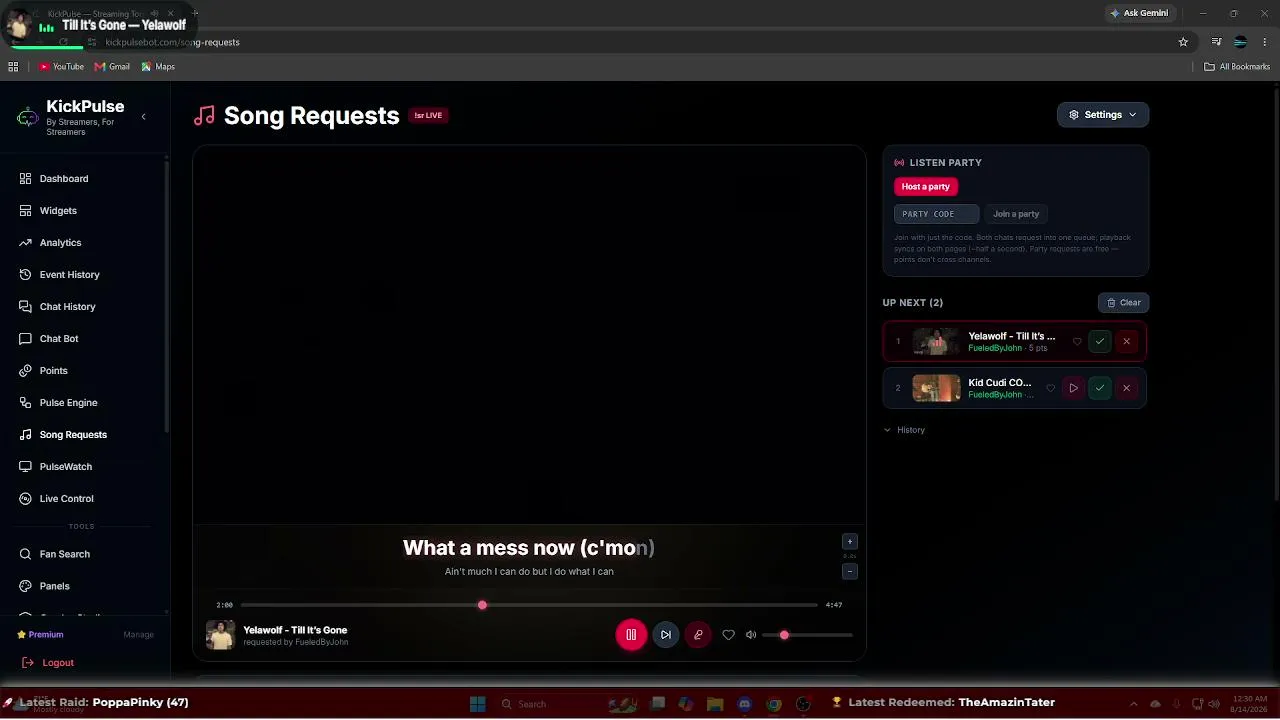Click the Windows taskbar Search box

tap(548, 704)
